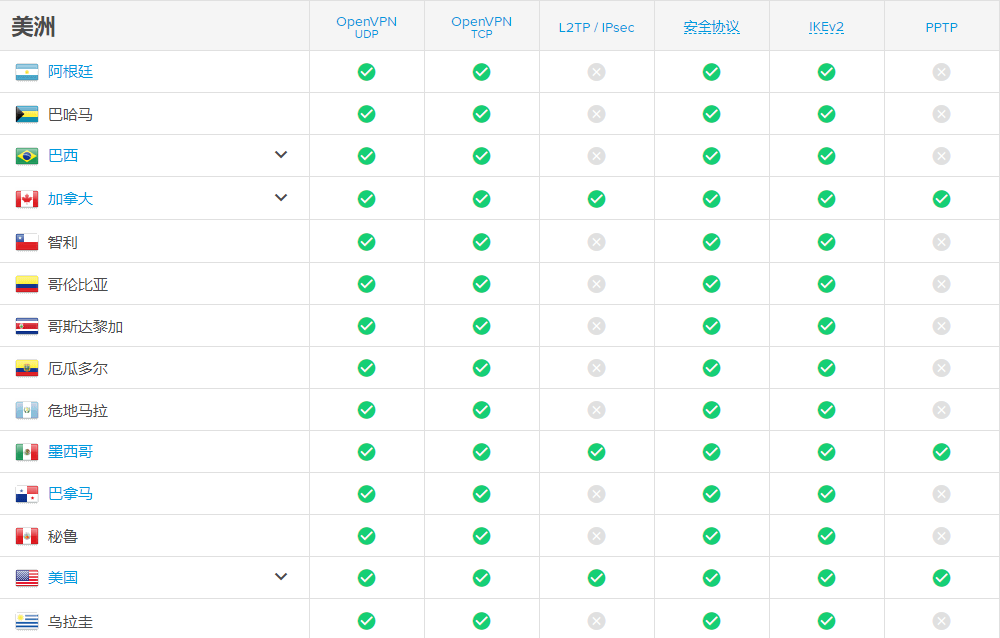Image resolution: width=1000 pixels, height=638 pixels.
Task: Click the Canada flag next to 加拿大
Action: (27, 199)
